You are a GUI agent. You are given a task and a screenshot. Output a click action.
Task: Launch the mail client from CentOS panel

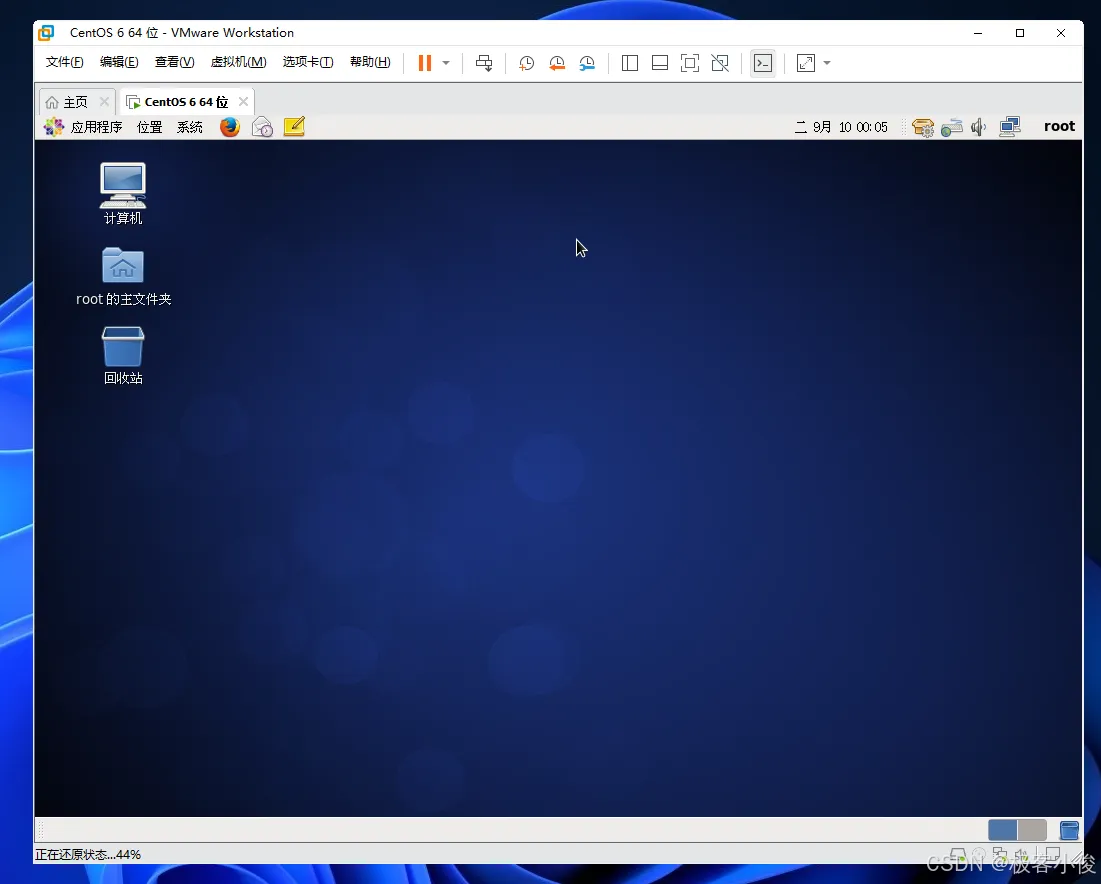[x=262, y=127]
